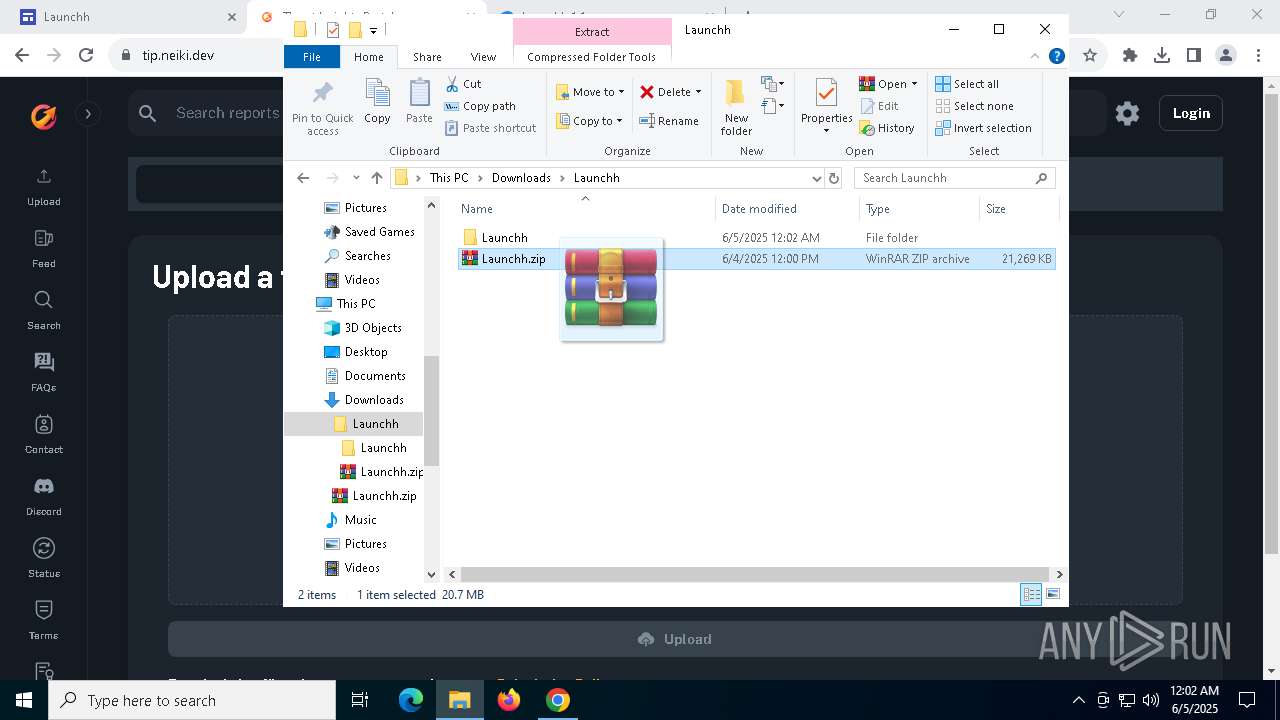Click Downloads in address breadcrumb
Screen dimensions: 1280x720
point(521,178)
